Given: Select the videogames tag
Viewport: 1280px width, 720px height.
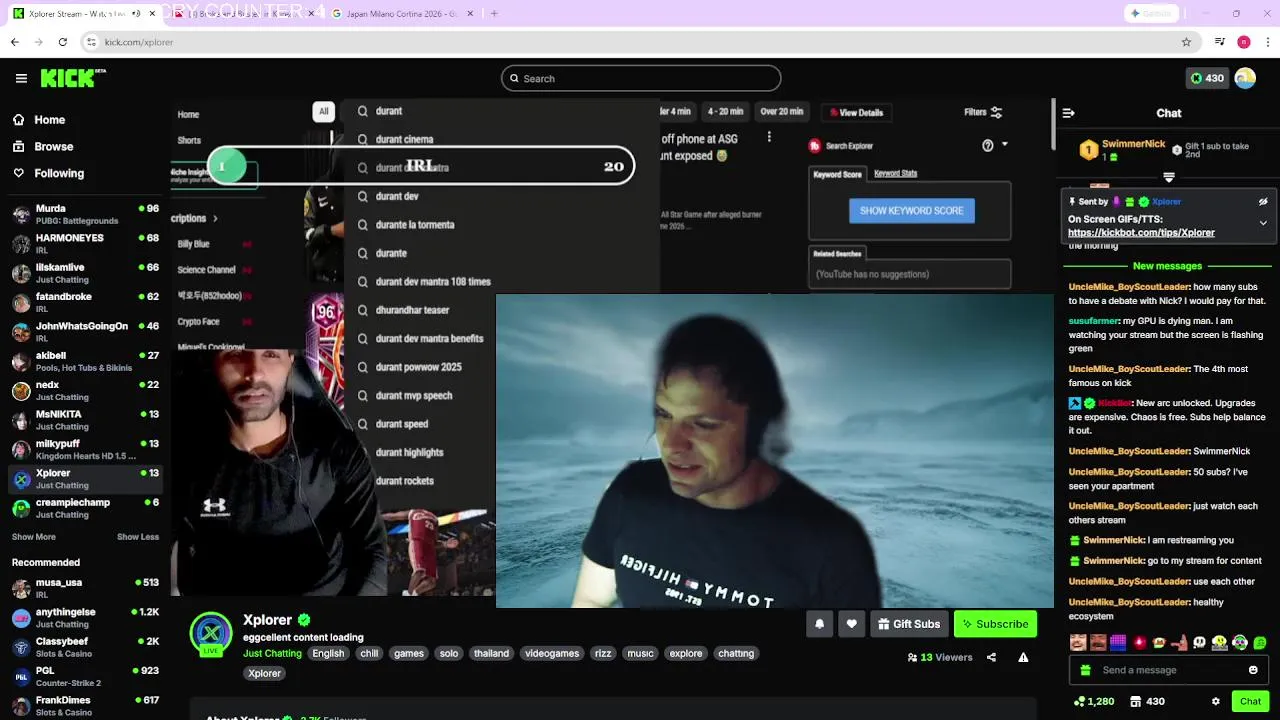Looking at the screenshot, I should coord(552,653).
